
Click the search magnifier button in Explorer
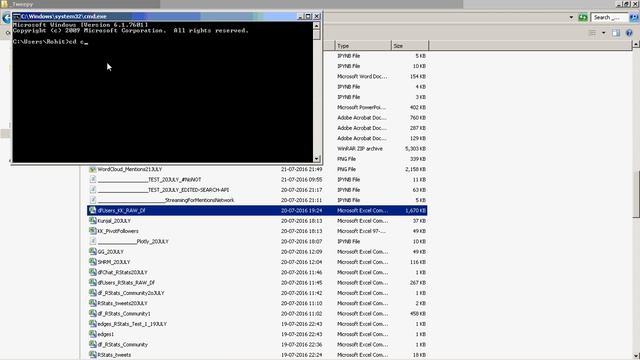(634, 18)
